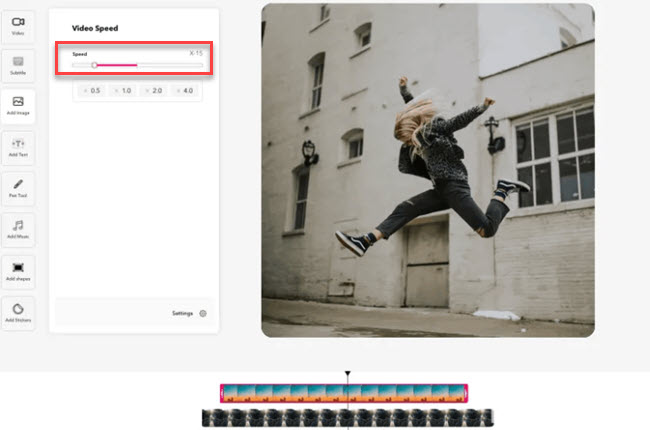Click the Speed slider handle

pyautogui.click(x=95, y=65)
